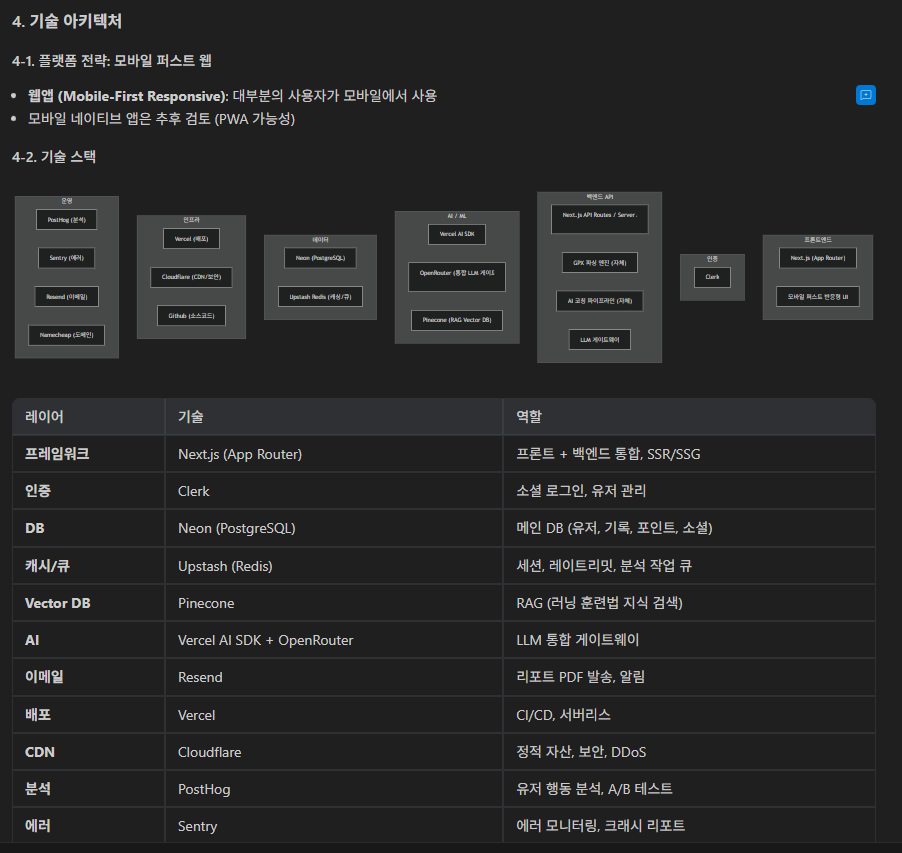902x853 pixels.
Task: Click the '리포트 PDF 발송, 알림' cell
Action: click(x=690, y=677)
